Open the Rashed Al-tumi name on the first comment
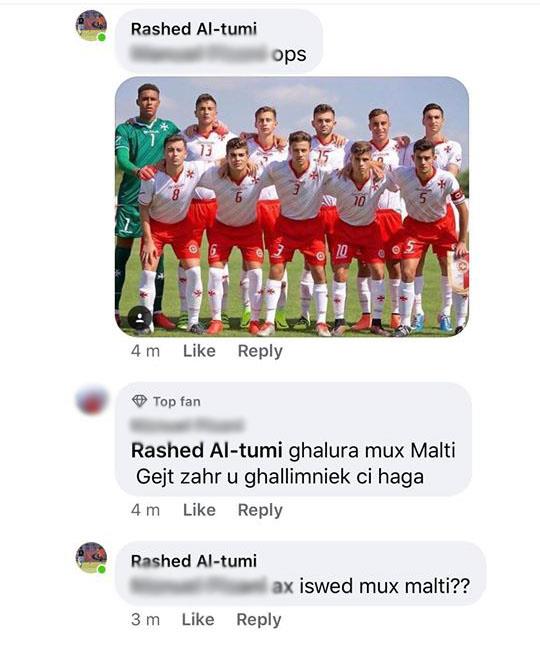 pyautogui.click(x=194, y=29)
